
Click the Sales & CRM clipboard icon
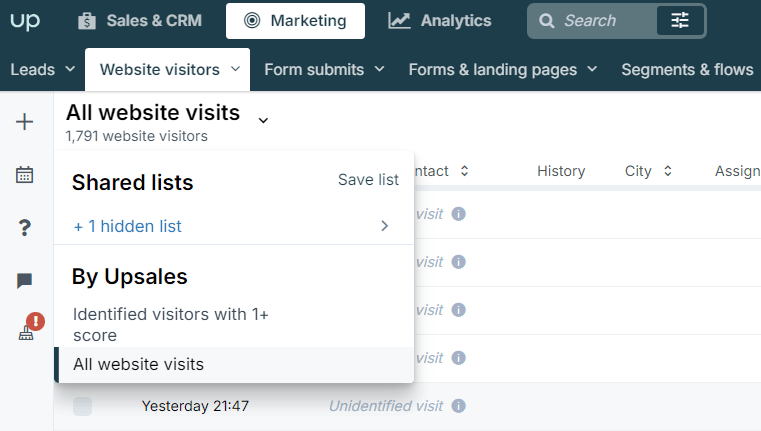(x=87, y=21)
